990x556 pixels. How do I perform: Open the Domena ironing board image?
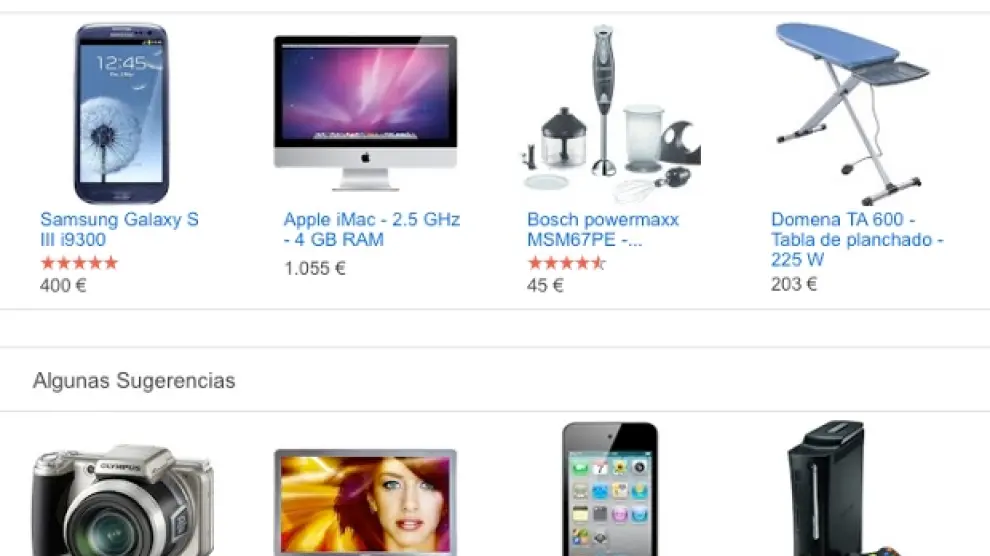click(852, 114)
